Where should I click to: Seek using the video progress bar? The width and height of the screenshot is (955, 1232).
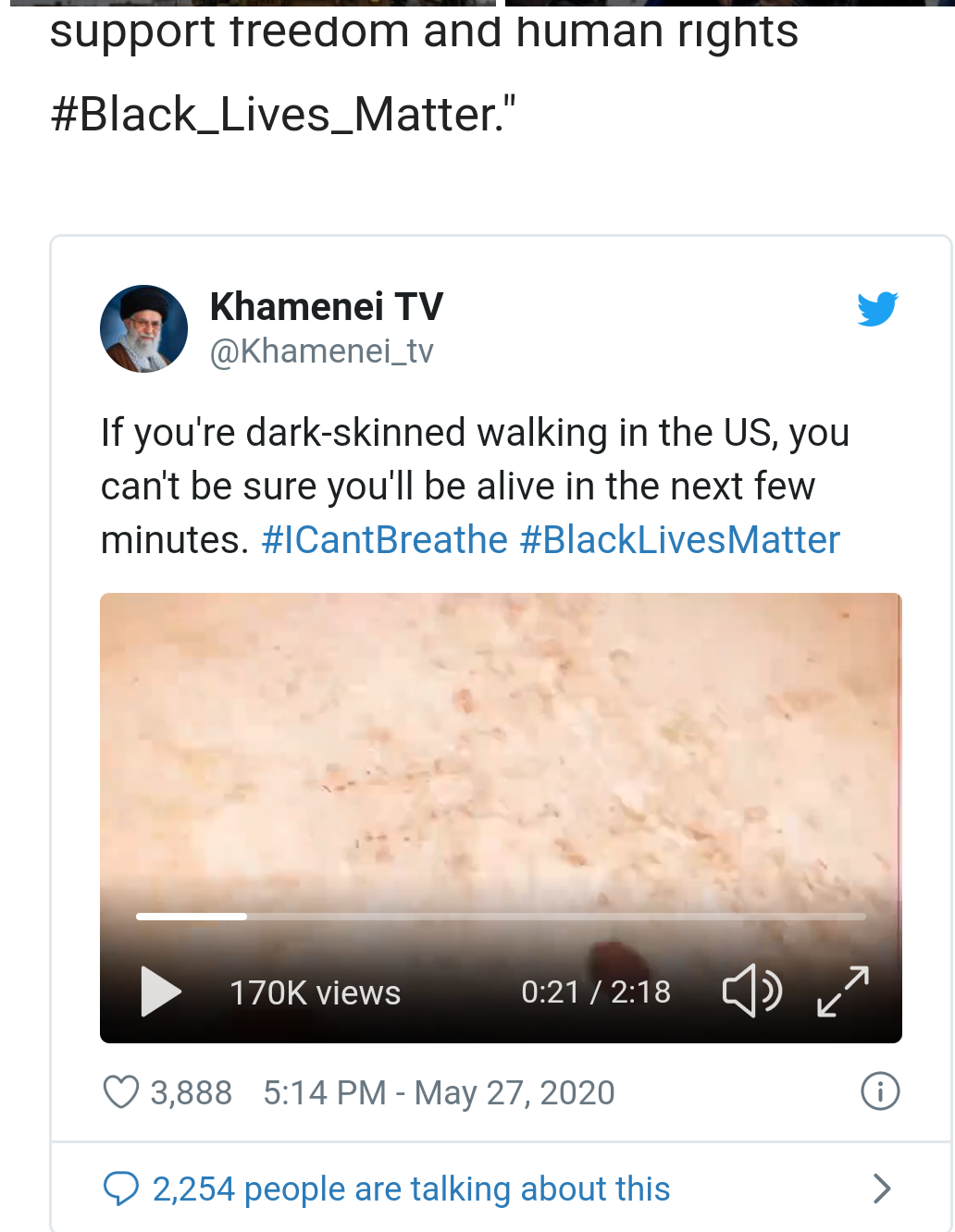coord(500,917)
